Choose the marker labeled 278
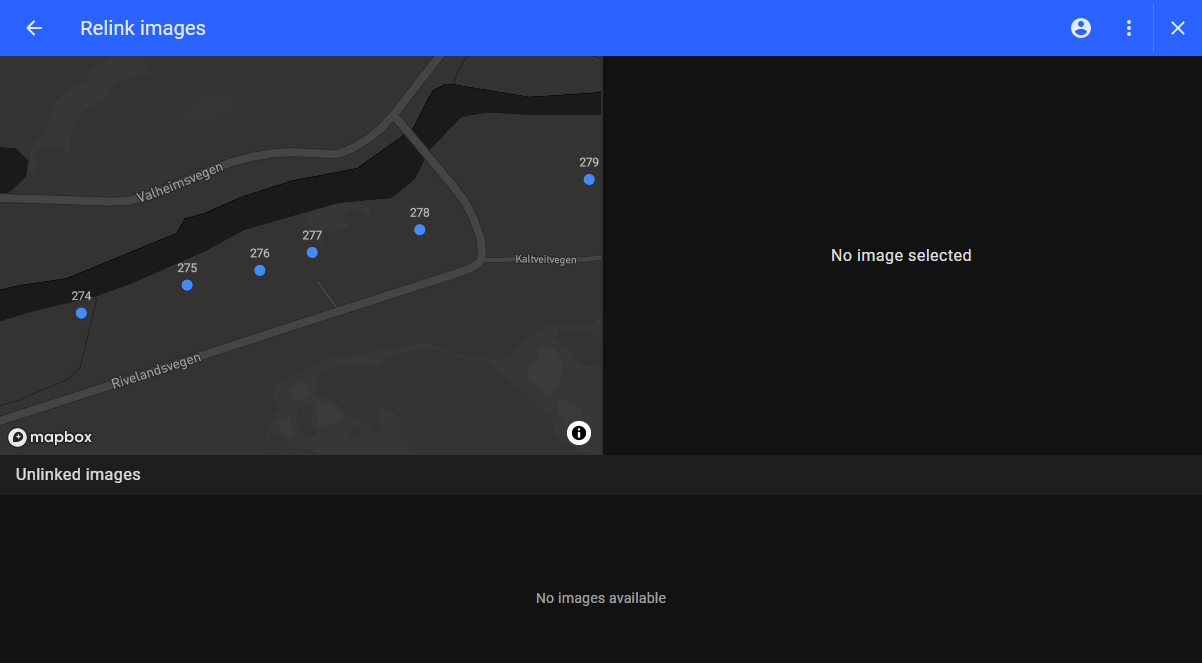This screenshot has width=1202, height=663. point(420,230)
